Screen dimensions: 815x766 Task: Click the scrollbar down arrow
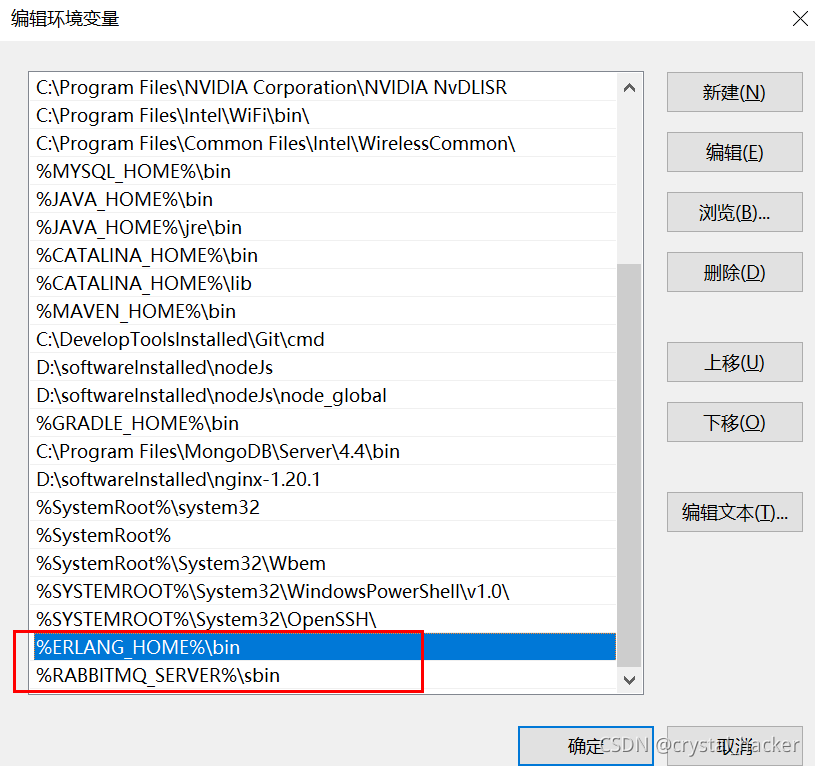point(629,680)
